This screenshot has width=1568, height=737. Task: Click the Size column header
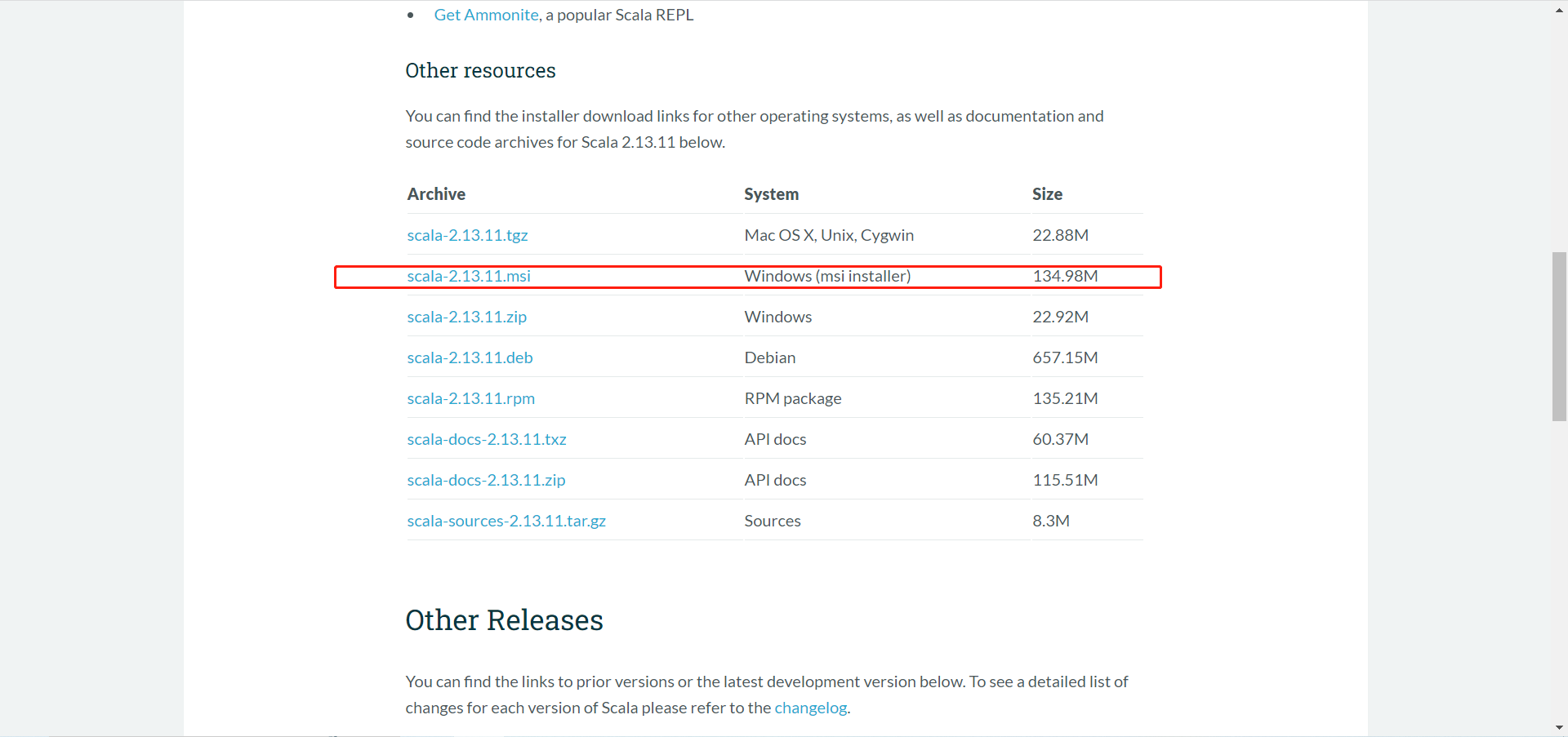pos(1047,194)
